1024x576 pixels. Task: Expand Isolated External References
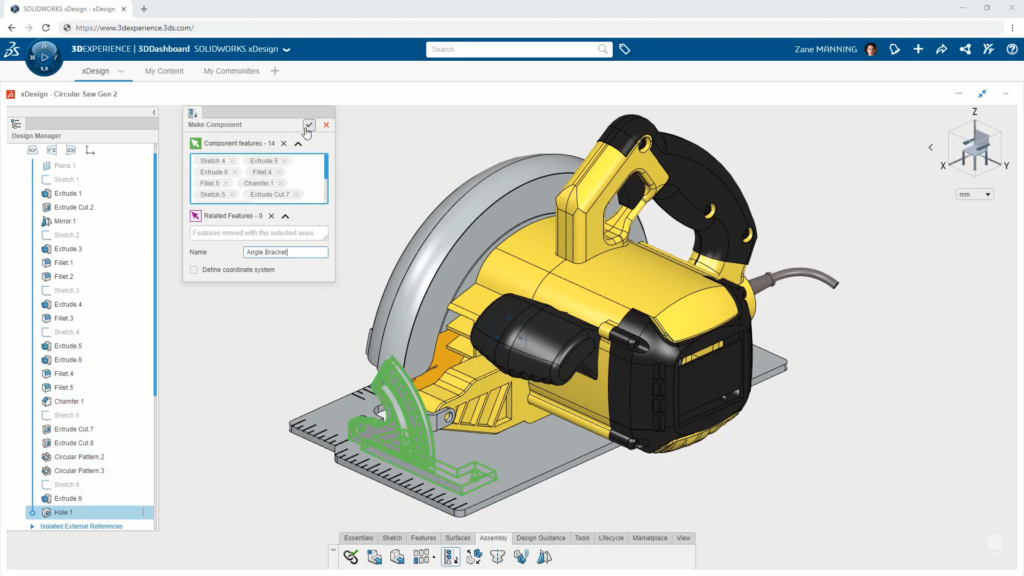32,526
